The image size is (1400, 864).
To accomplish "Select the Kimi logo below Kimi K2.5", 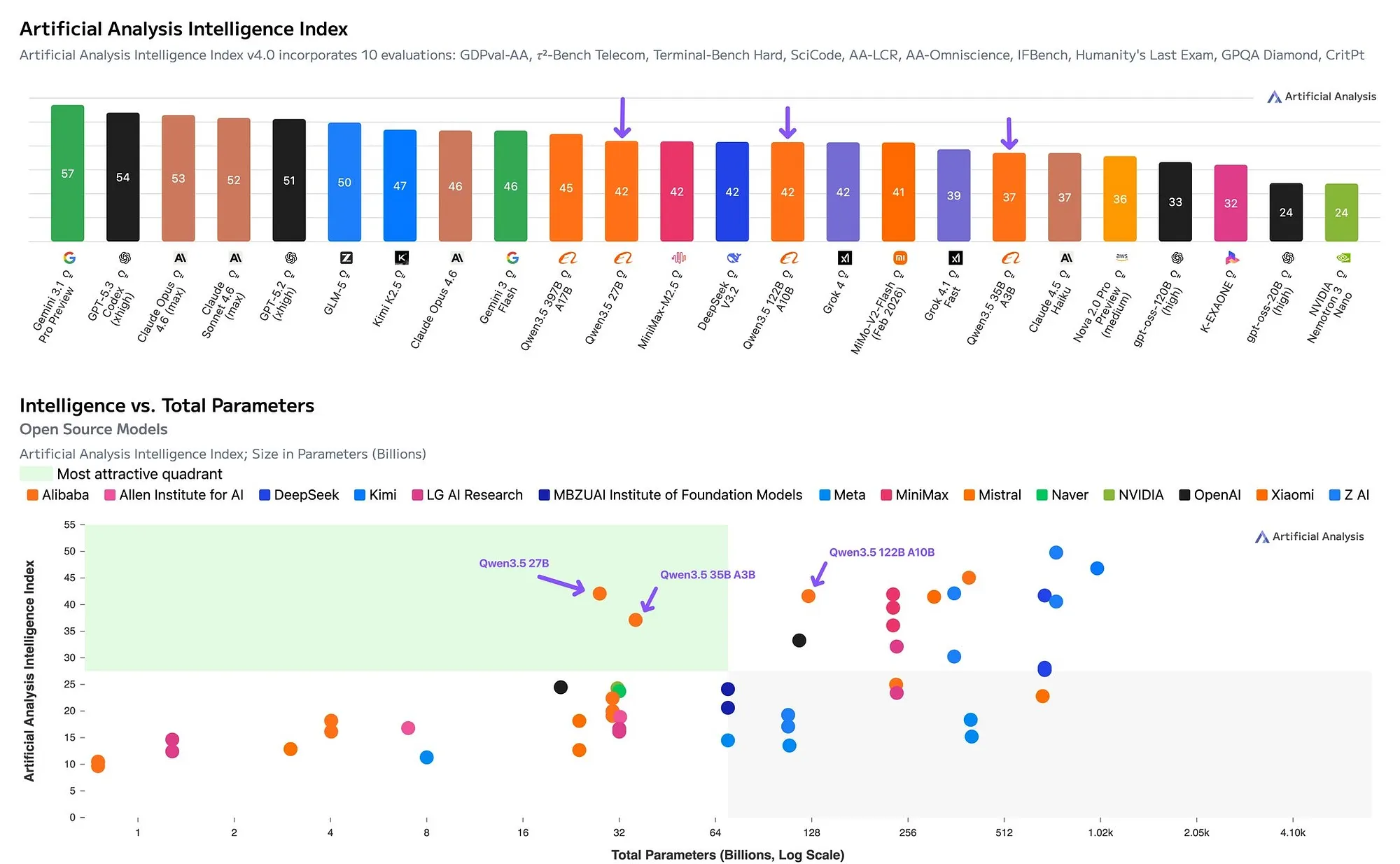I will pos(401,258).
